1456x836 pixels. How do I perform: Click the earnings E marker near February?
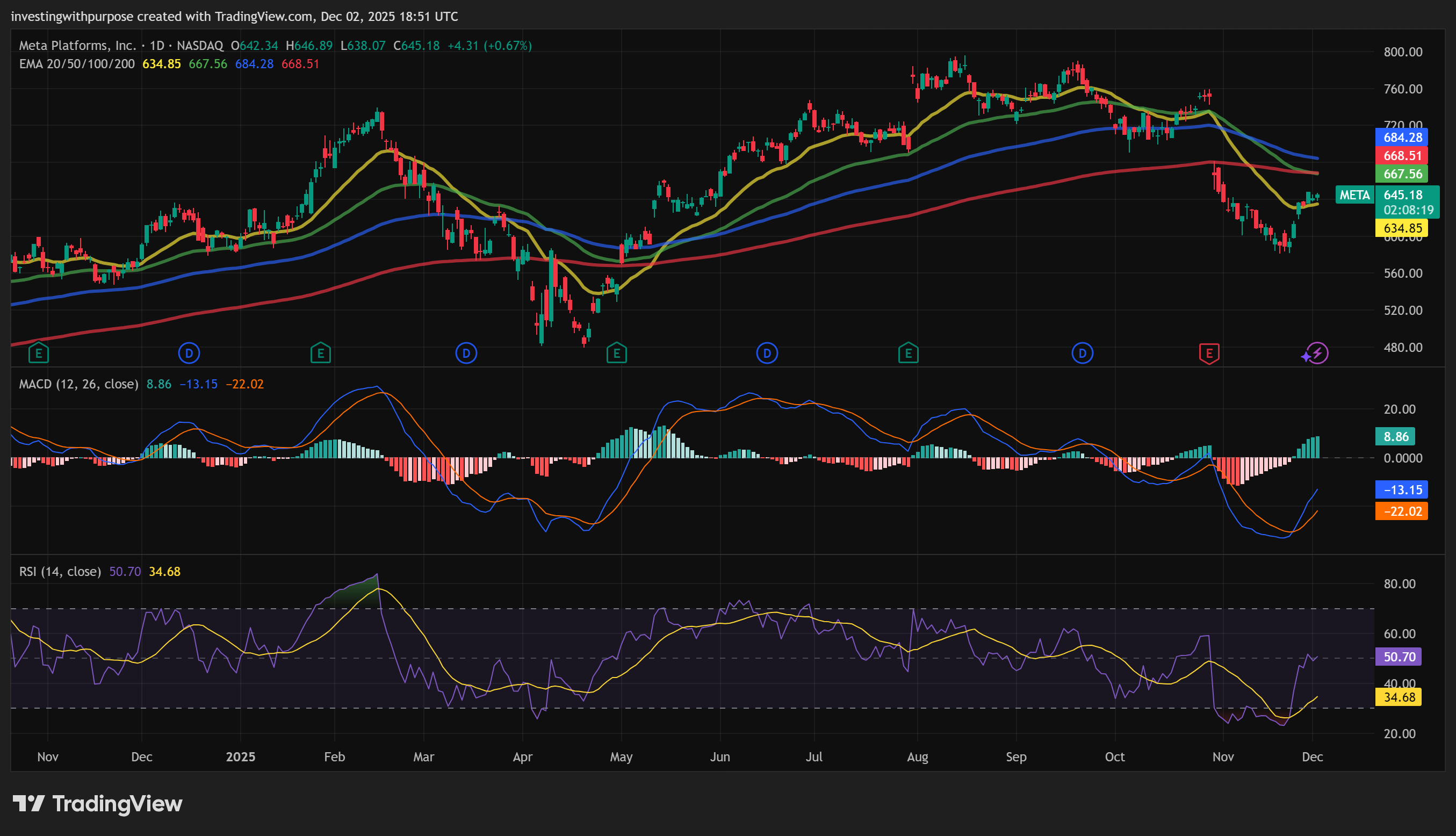click(320, 353)
